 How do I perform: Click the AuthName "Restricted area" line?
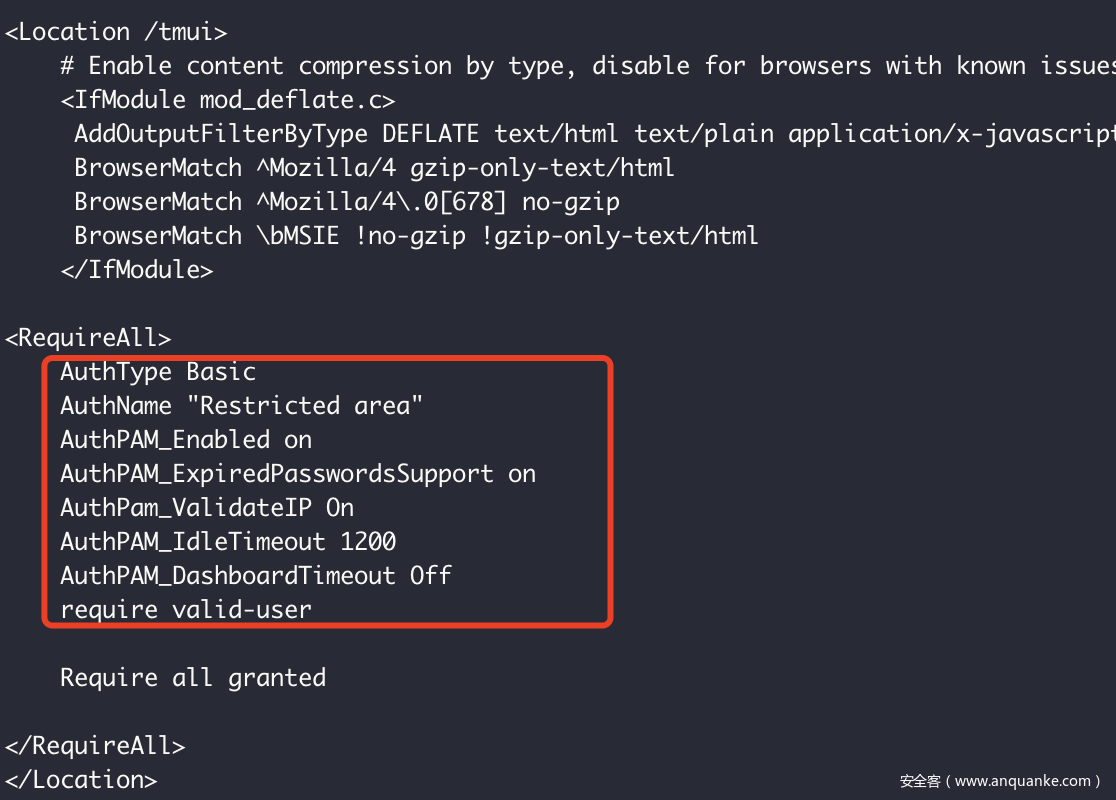tap(241, 406)
